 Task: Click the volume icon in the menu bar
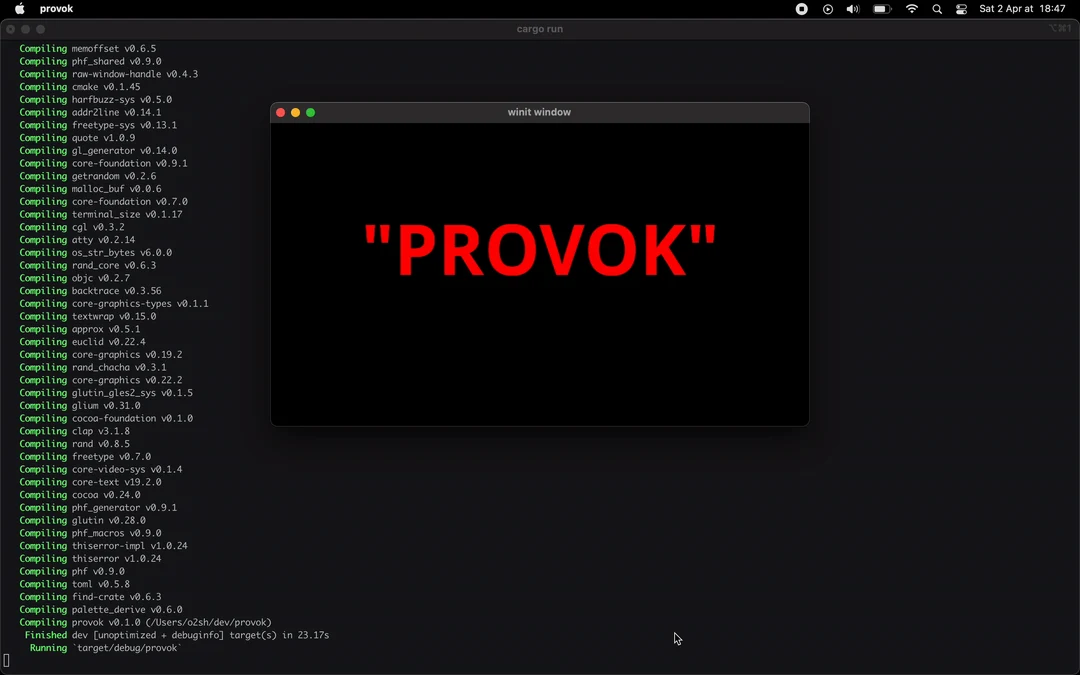(852, 9)
